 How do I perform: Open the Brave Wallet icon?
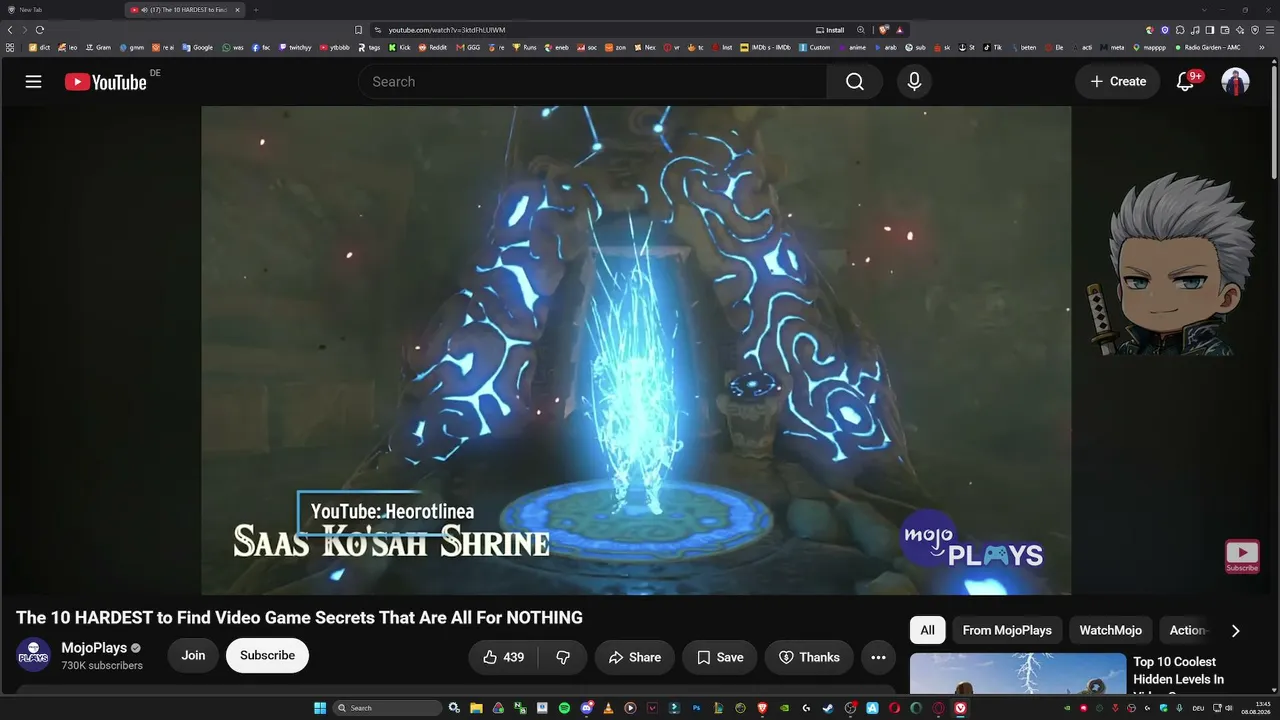[1225, 30]
